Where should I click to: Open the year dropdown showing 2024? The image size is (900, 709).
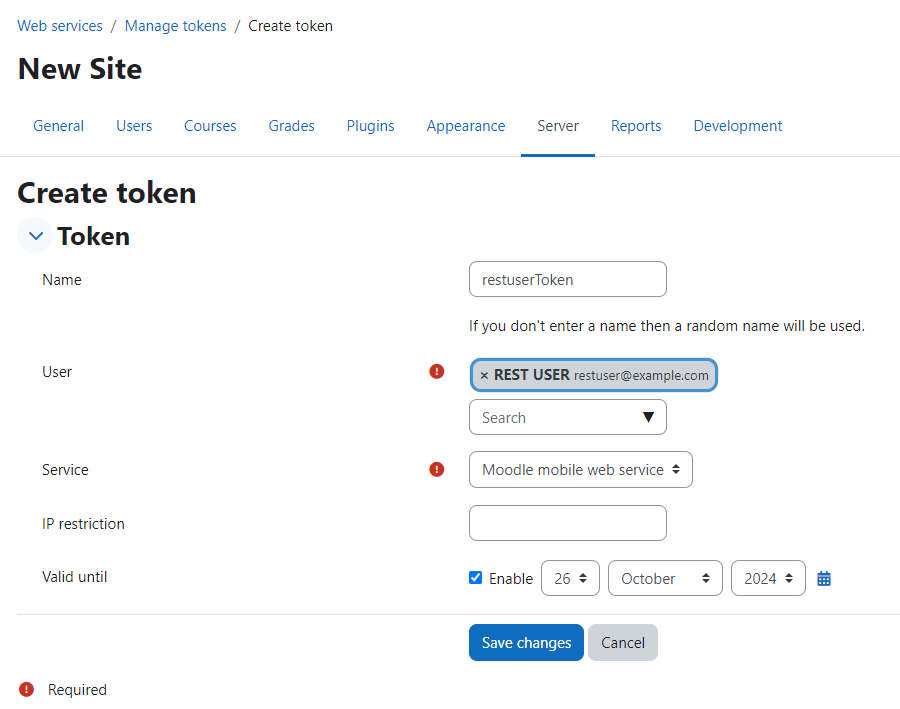click(768, 578)
